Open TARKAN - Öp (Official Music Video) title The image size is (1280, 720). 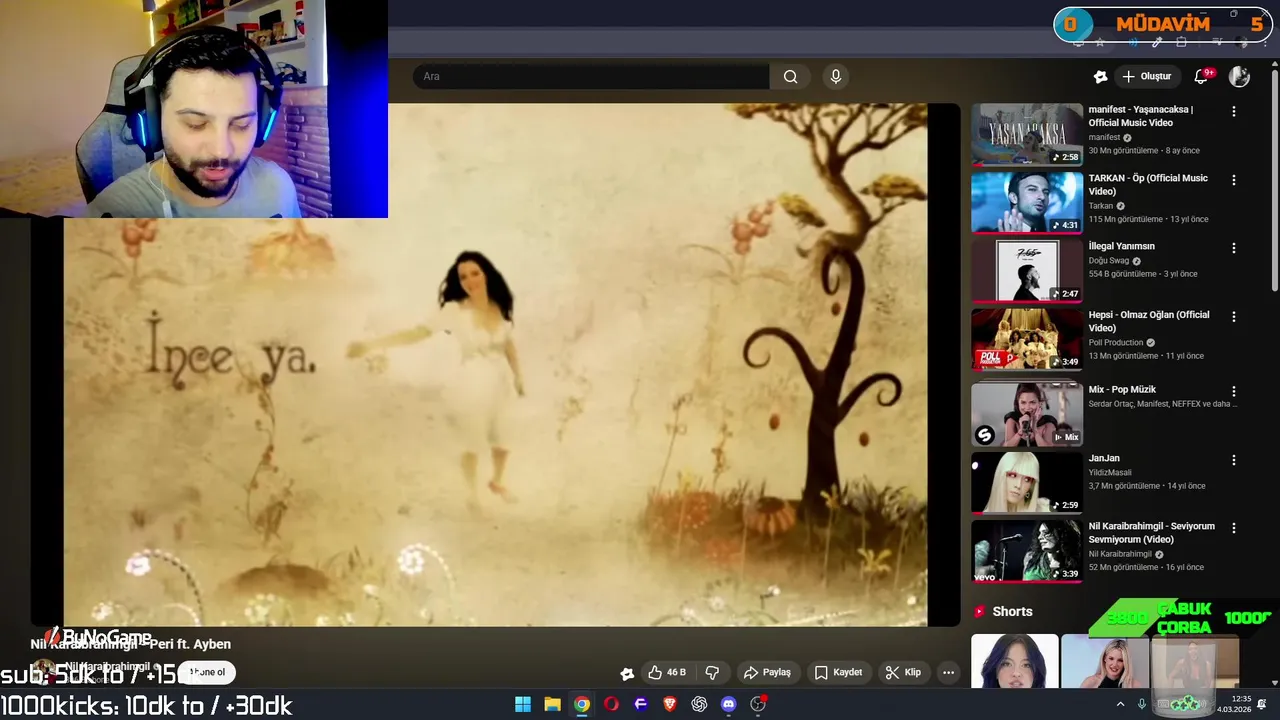point(1148,185)
